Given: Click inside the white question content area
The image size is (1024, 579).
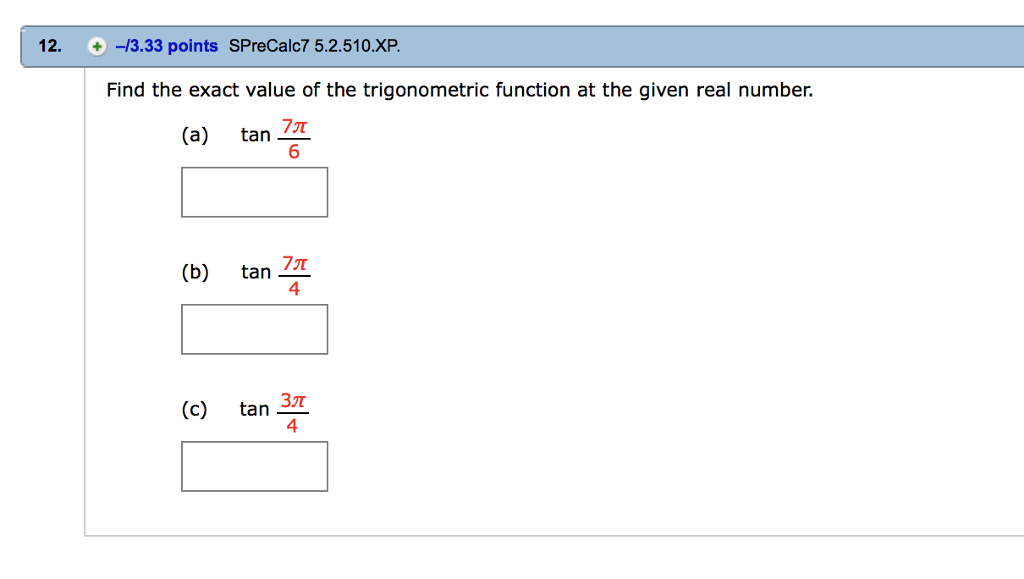Looking at the screenshot, I should coord(650,300).
